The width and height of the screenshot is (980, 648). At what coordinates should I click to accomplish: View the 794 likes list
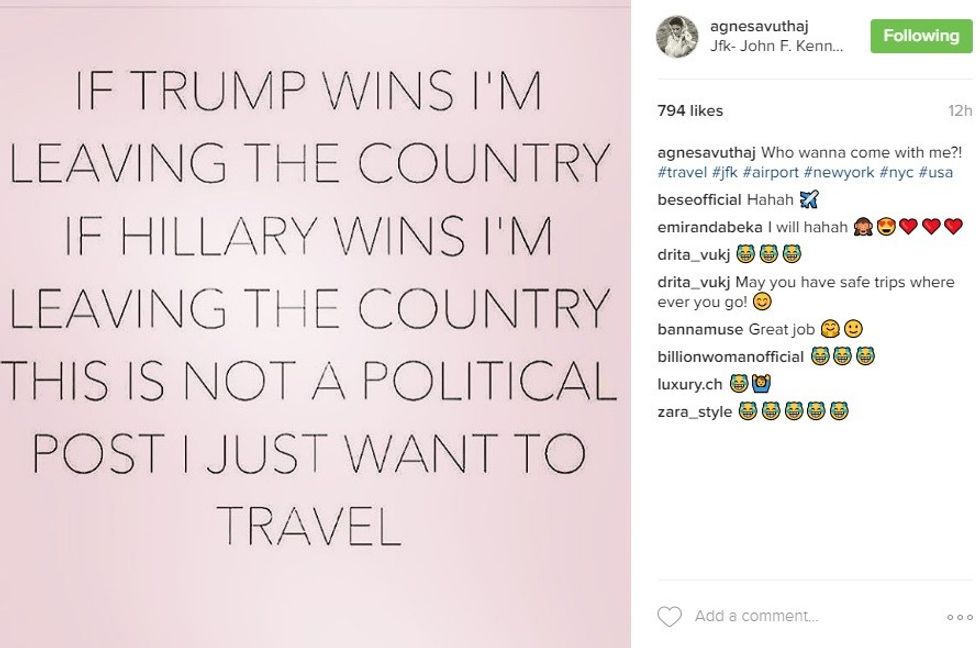pyautogui.click(x=690, y=111)
